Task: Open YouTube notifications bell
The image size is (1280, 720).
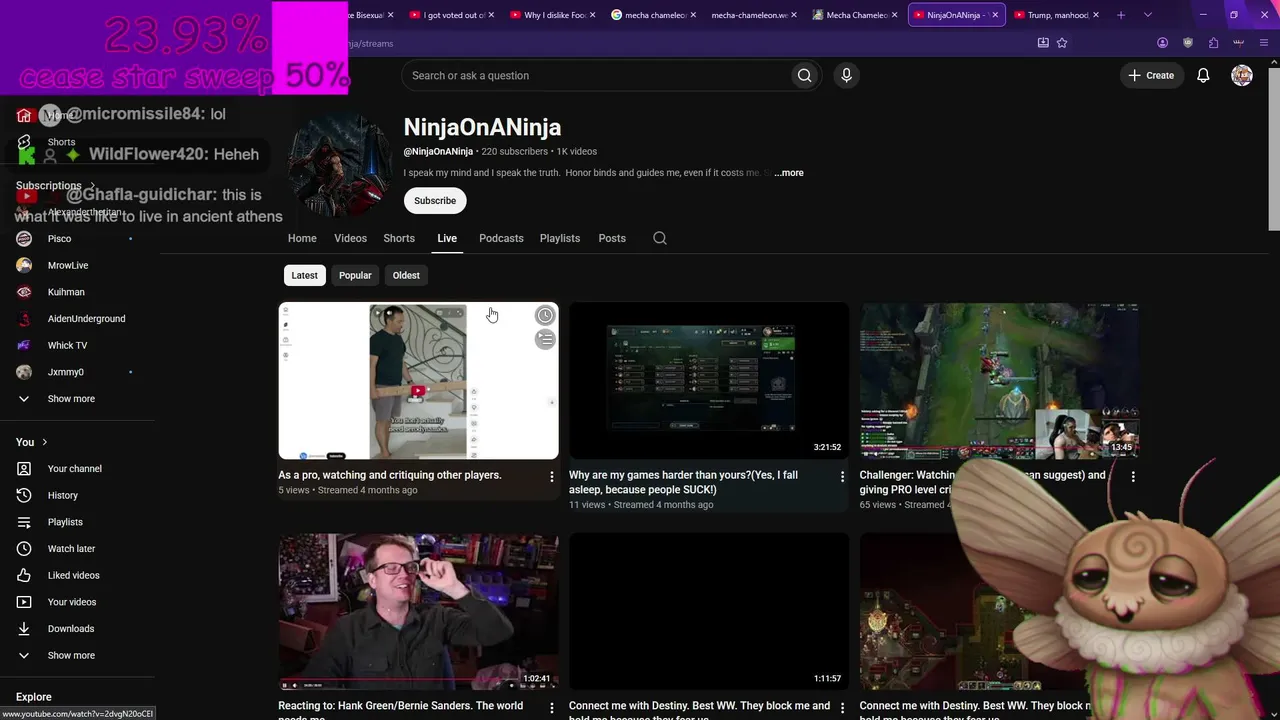Action: (x=1203, y=76)
